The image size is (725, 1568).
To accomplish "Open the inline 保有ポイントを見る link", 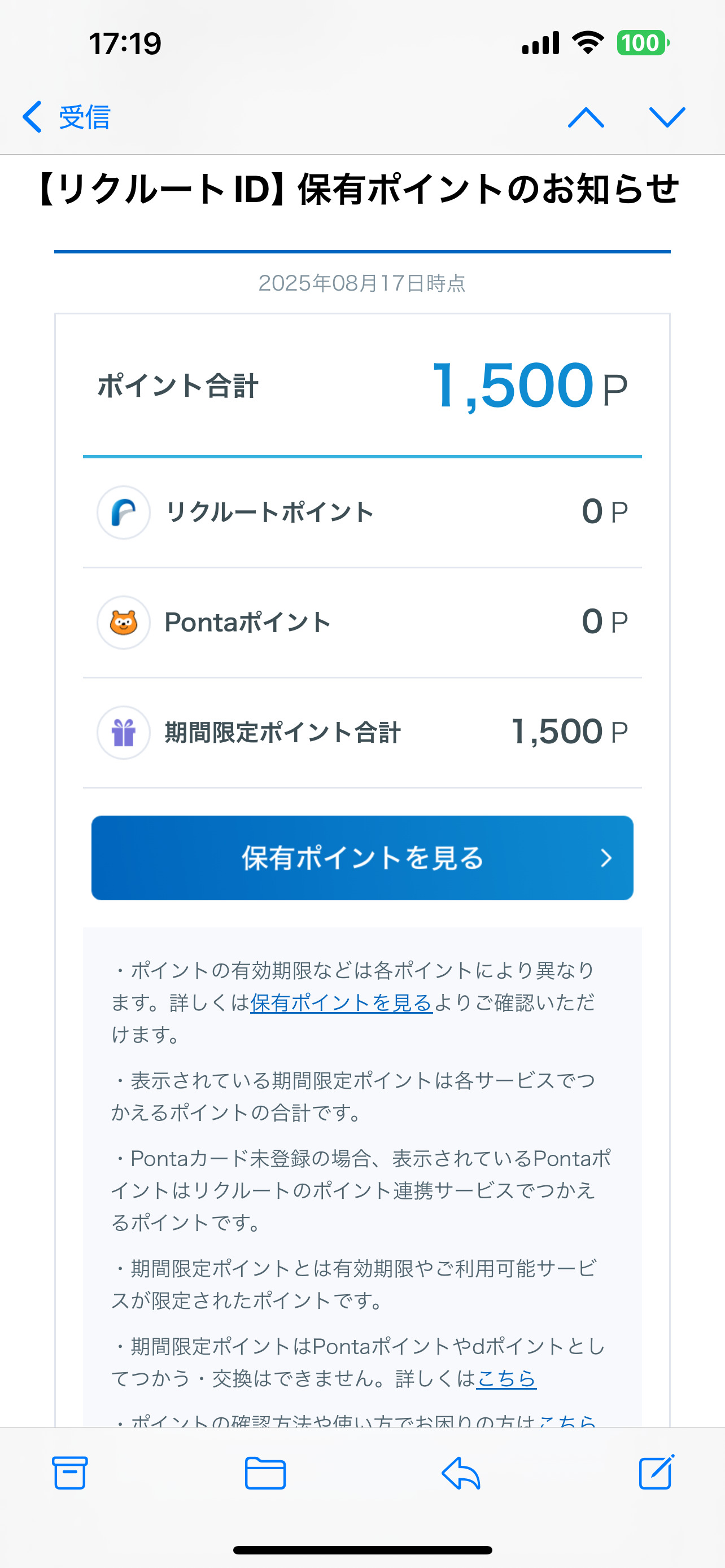I will 341,1002.
